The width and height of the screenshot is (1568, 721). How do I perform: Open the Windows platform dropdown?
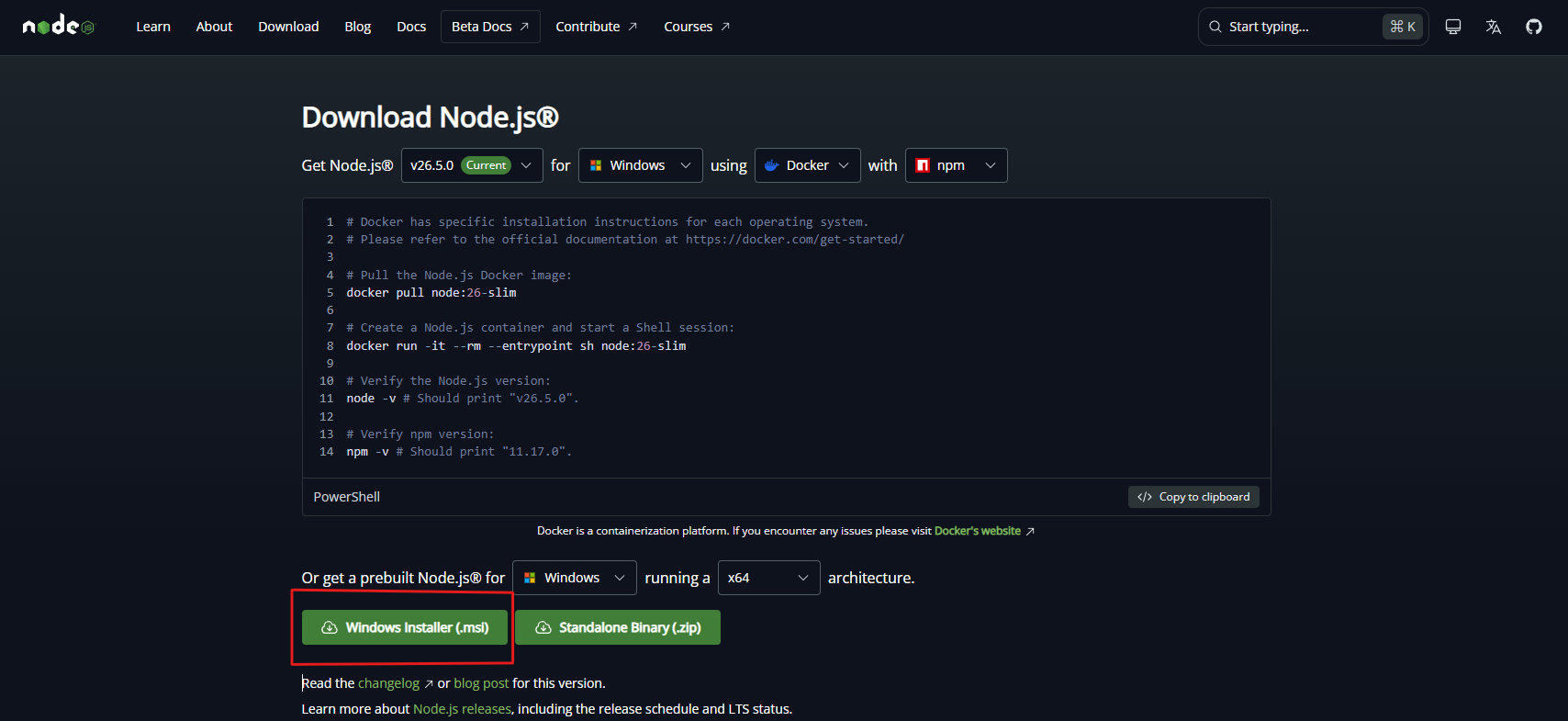point(641,165)
